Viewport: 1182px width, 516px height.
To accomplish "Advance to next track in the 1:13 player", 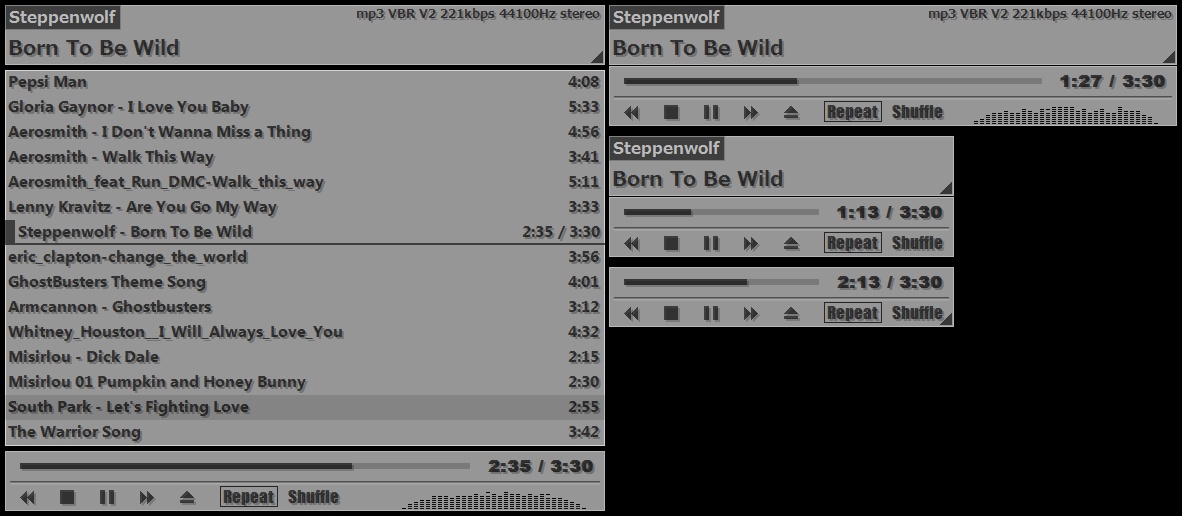I will pos(751,243).
